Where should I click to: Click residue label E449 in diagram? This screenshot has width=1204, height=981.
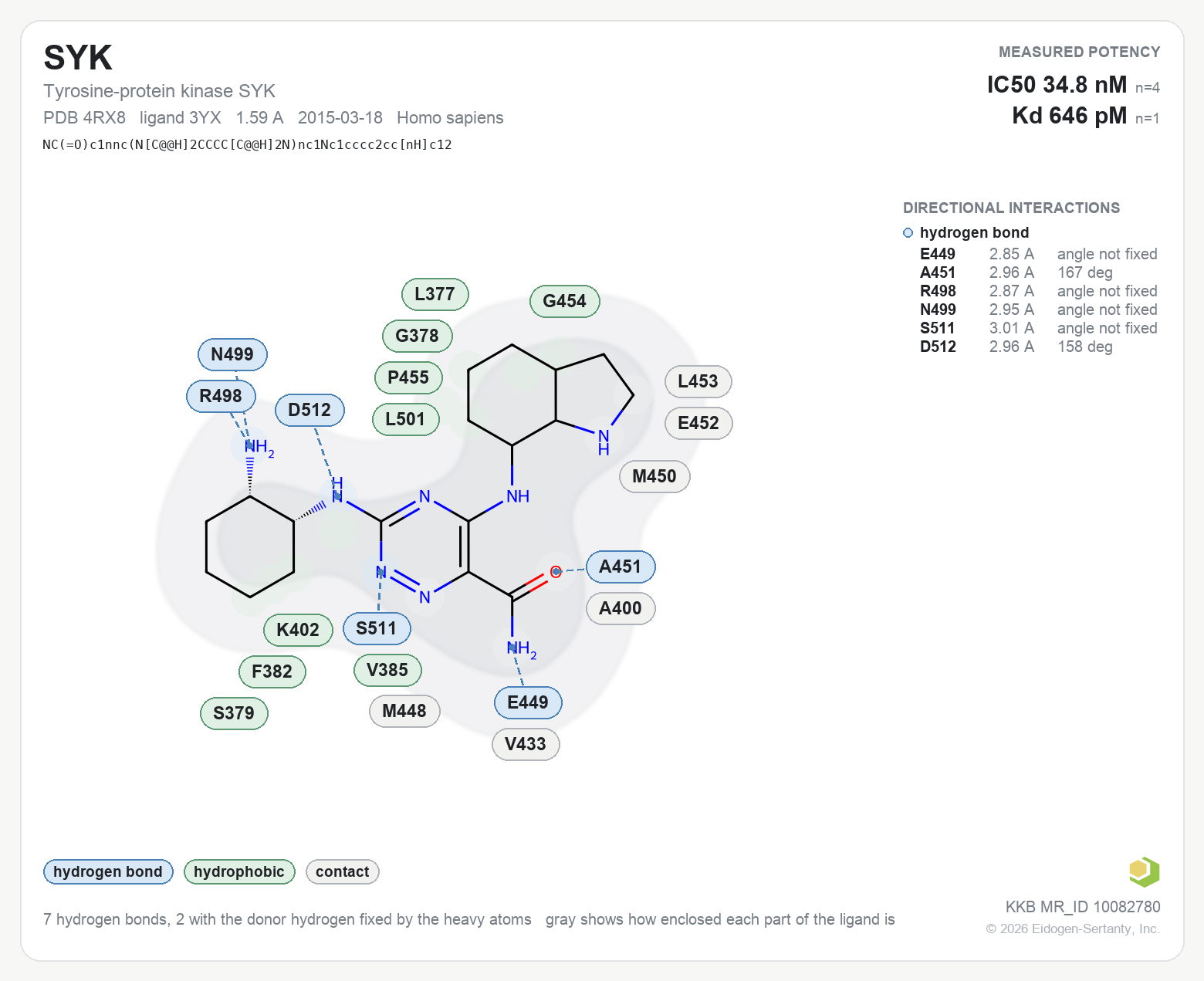click(x=529, y=702)
